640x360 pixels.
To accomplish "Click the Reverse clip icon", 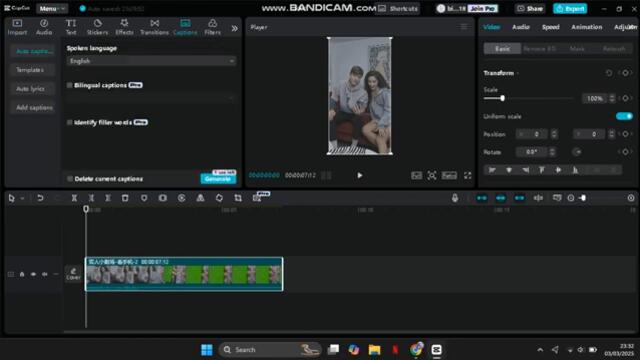I will pos(182,198).
